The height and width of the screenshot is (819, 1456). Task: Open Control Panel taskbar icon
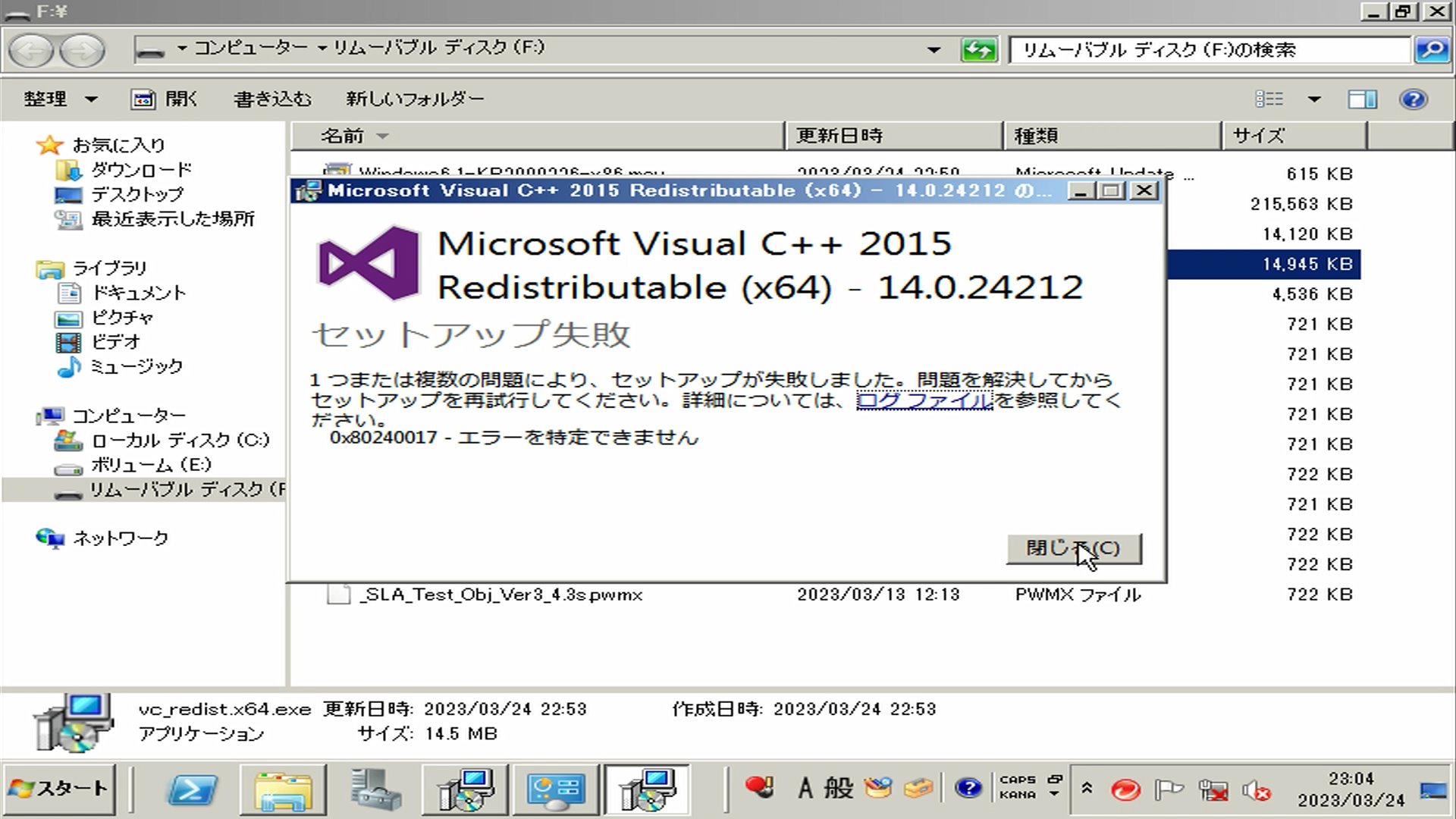pyautogui.click(x=555, y=789)
